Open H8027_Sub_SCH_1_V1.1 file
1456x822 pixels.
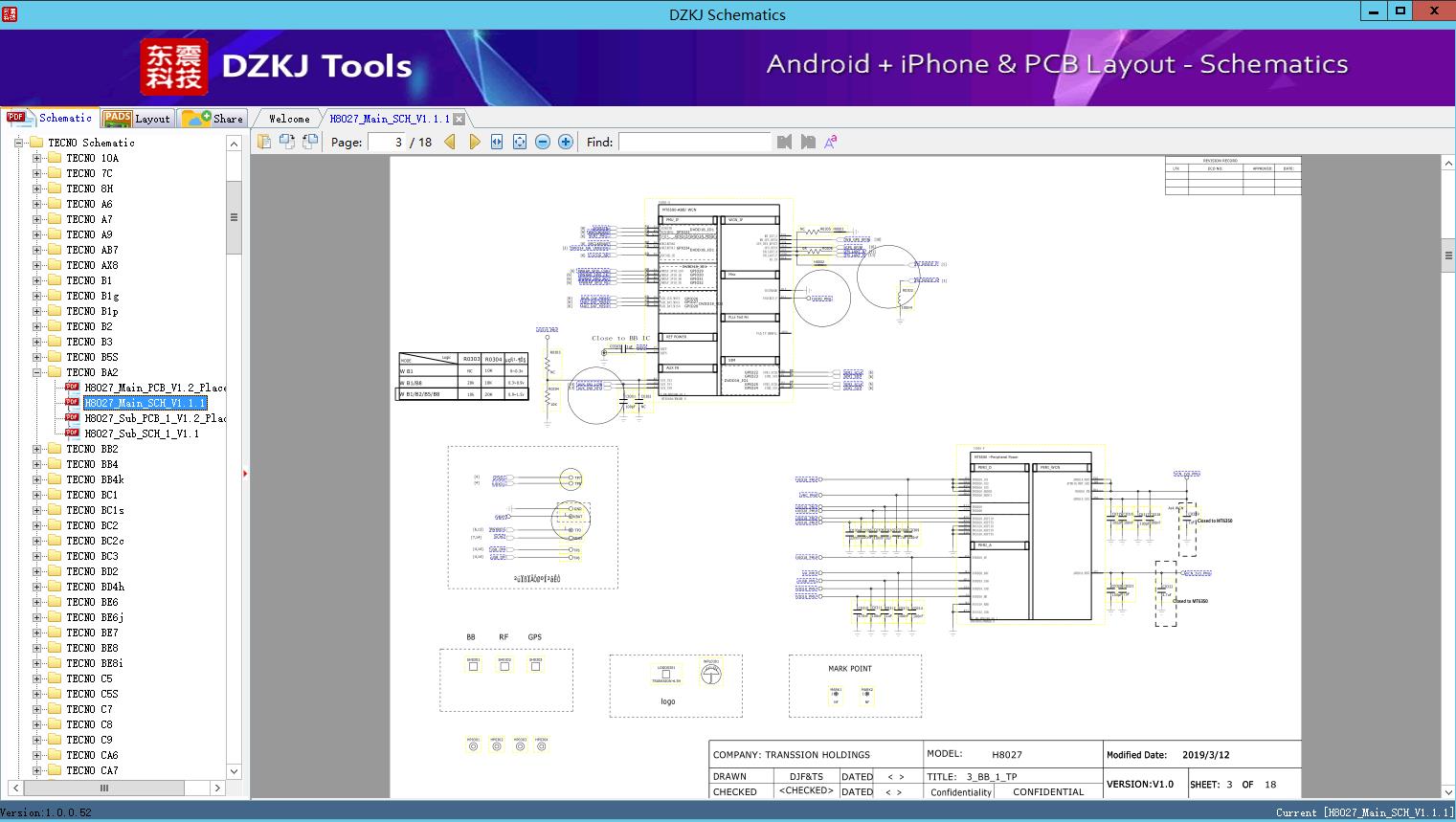point(142,433)
